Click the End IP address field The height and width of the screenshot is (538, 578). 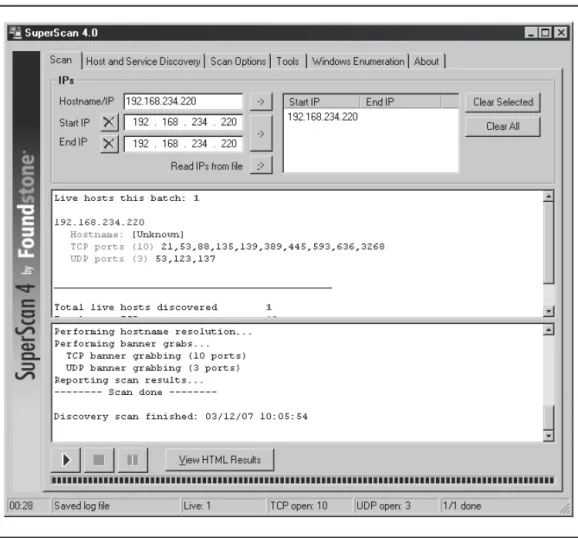point(183,143)
